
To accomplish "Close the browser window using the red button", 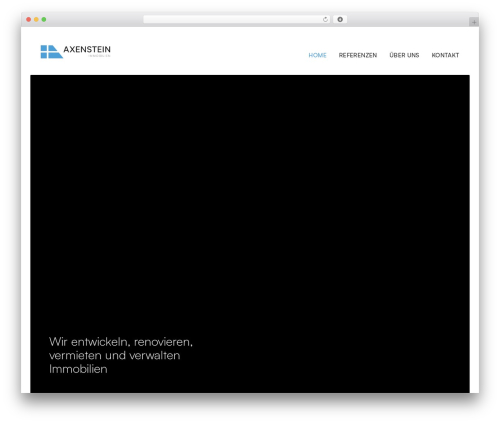I will pyautogui.click(x=29, y=20).
